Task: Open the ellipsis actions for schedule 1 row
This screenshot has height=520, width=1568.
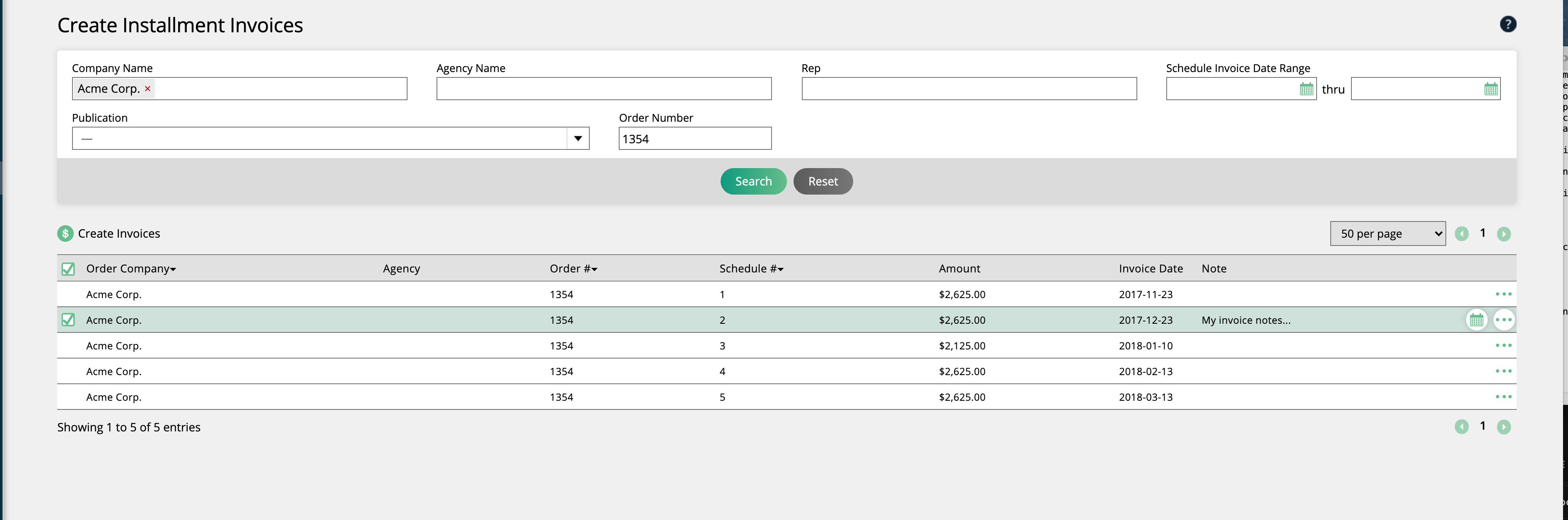Action: tap(1504, 294)
